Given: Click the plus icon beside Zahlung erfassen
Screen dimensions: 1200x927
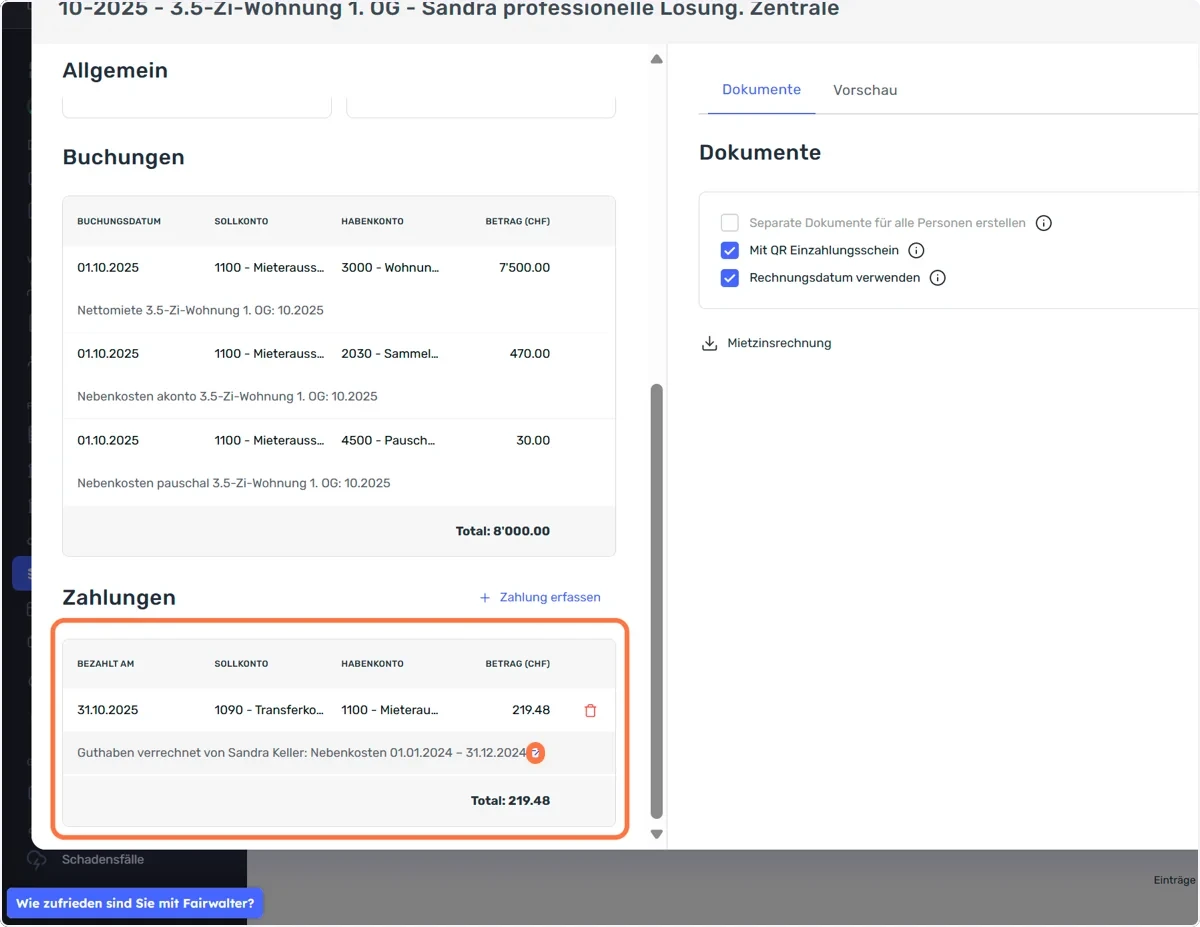Looking at the screenshot, I should pos(485,598).
